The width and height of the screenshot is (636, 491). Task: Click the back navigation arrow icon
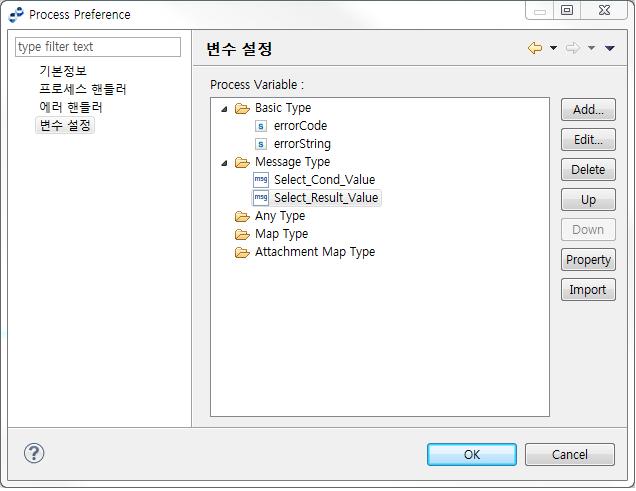point(535,48)
